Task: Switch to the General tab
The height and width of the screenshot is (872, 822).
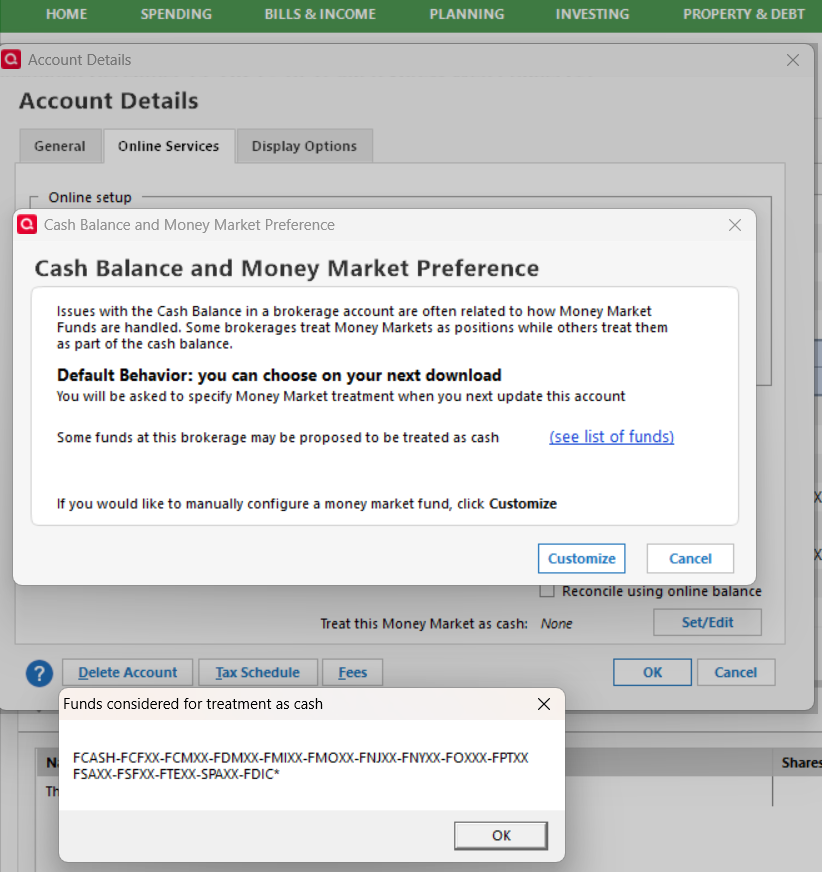Action: pyautogui.click(x=60, y=146)
